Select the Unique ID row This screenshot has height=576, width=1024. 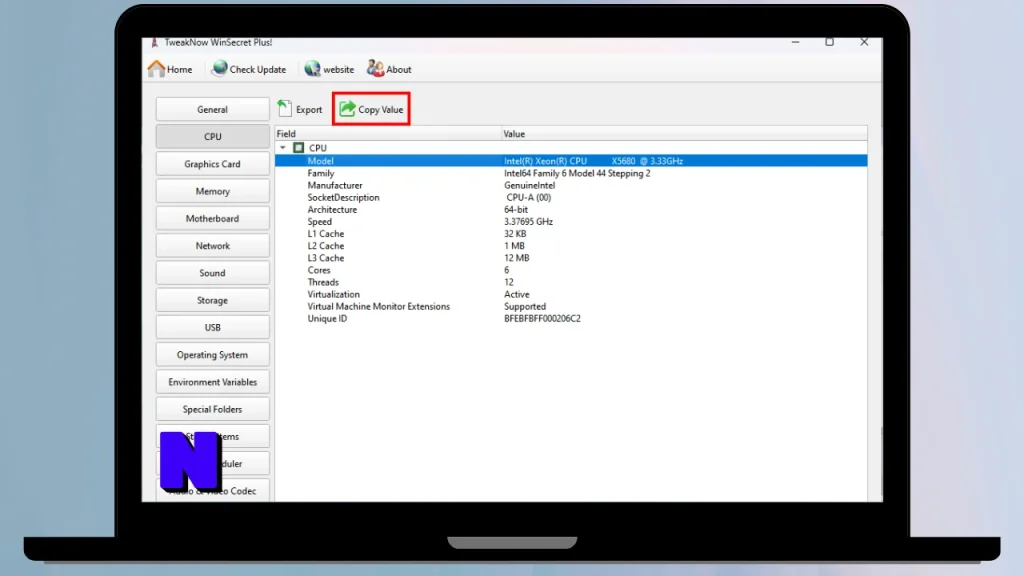(x=571, y=319)
